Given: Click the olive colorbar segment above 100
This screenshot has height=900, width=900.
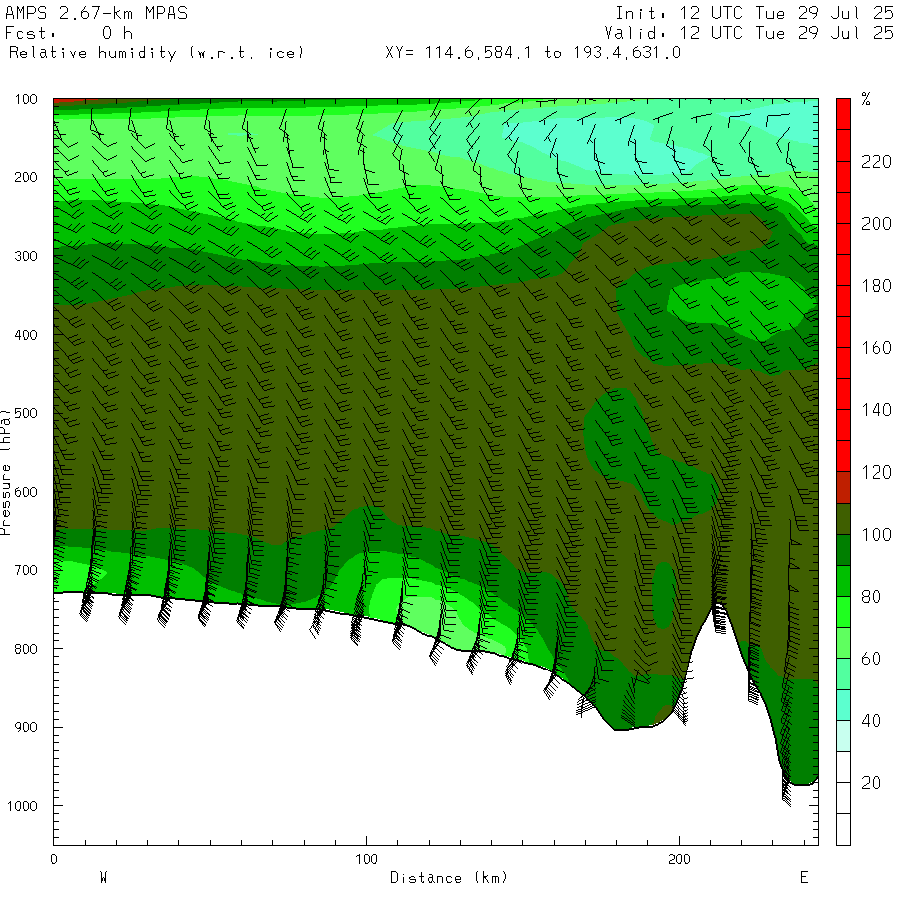Looking at the screenshot, I should (x=843, y=519).
